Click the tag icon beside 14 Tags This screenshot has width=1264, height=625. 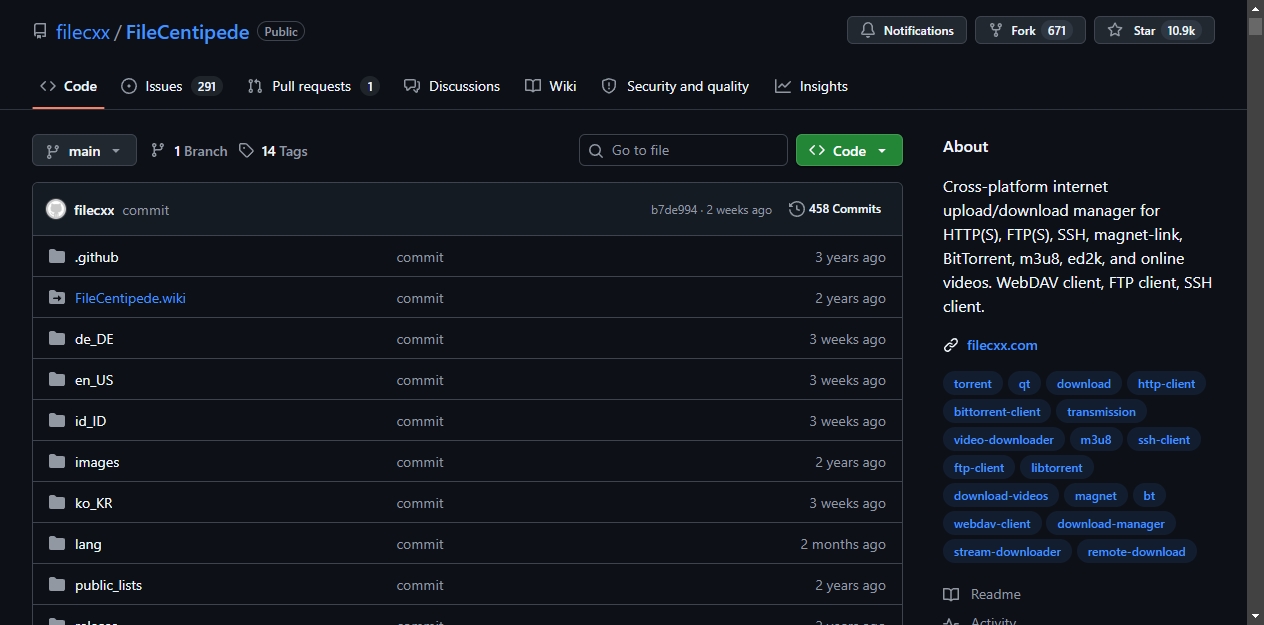(246, 151)
